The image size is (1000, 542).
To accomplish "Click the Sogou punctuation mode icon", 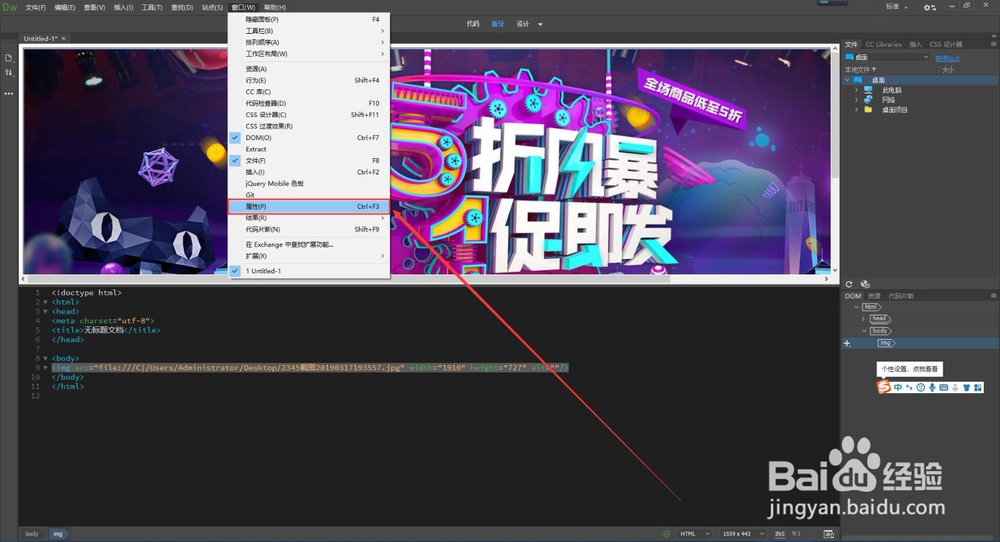I will point(909,387).
